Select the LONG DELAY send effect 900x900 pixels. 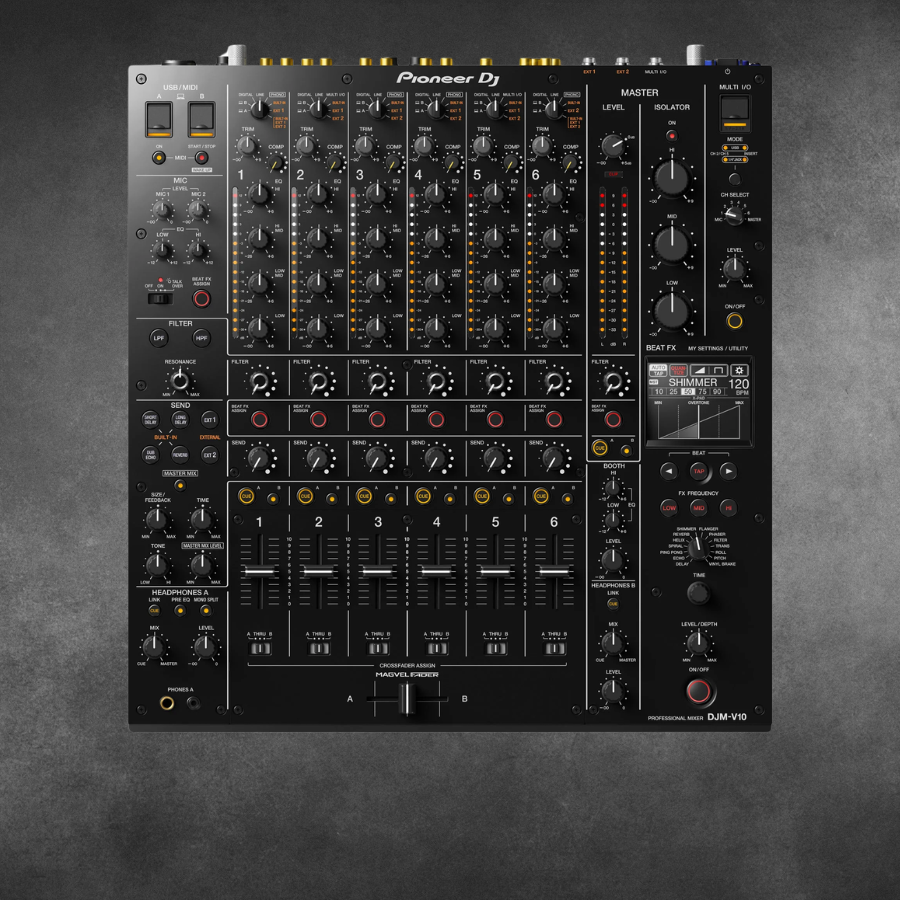tap(180, 420)
